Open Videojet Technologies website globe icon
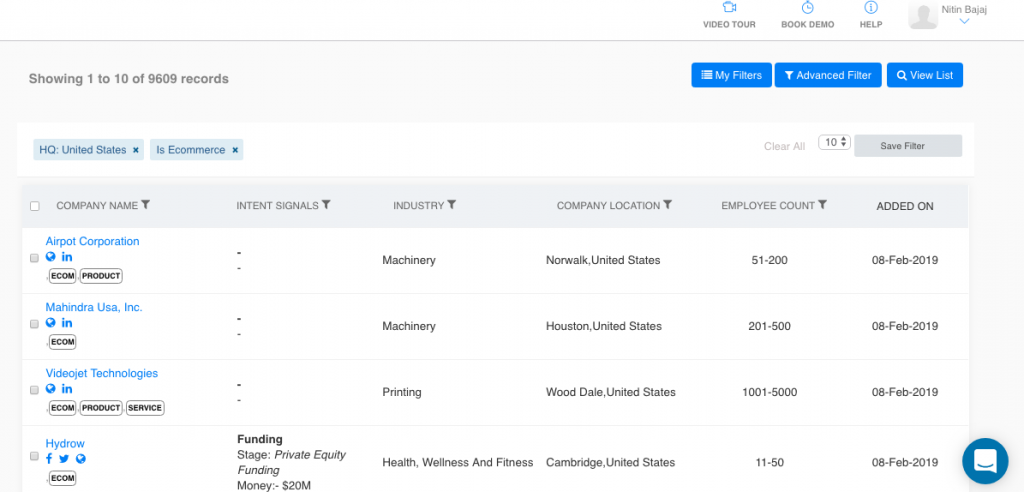 50,389
